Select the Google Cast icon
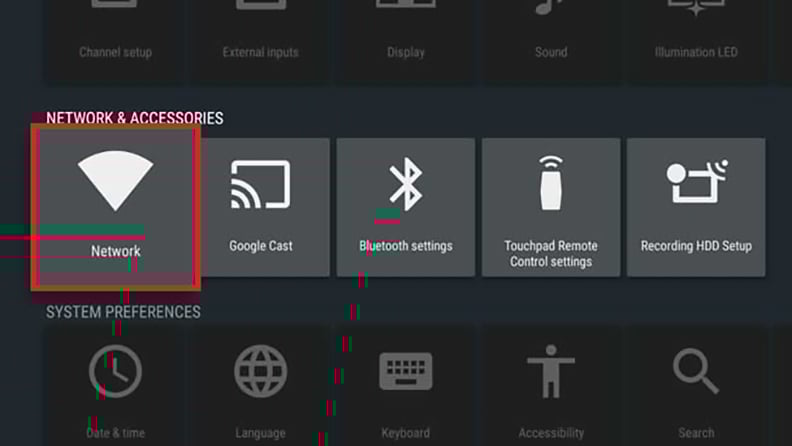 point(261,184)
